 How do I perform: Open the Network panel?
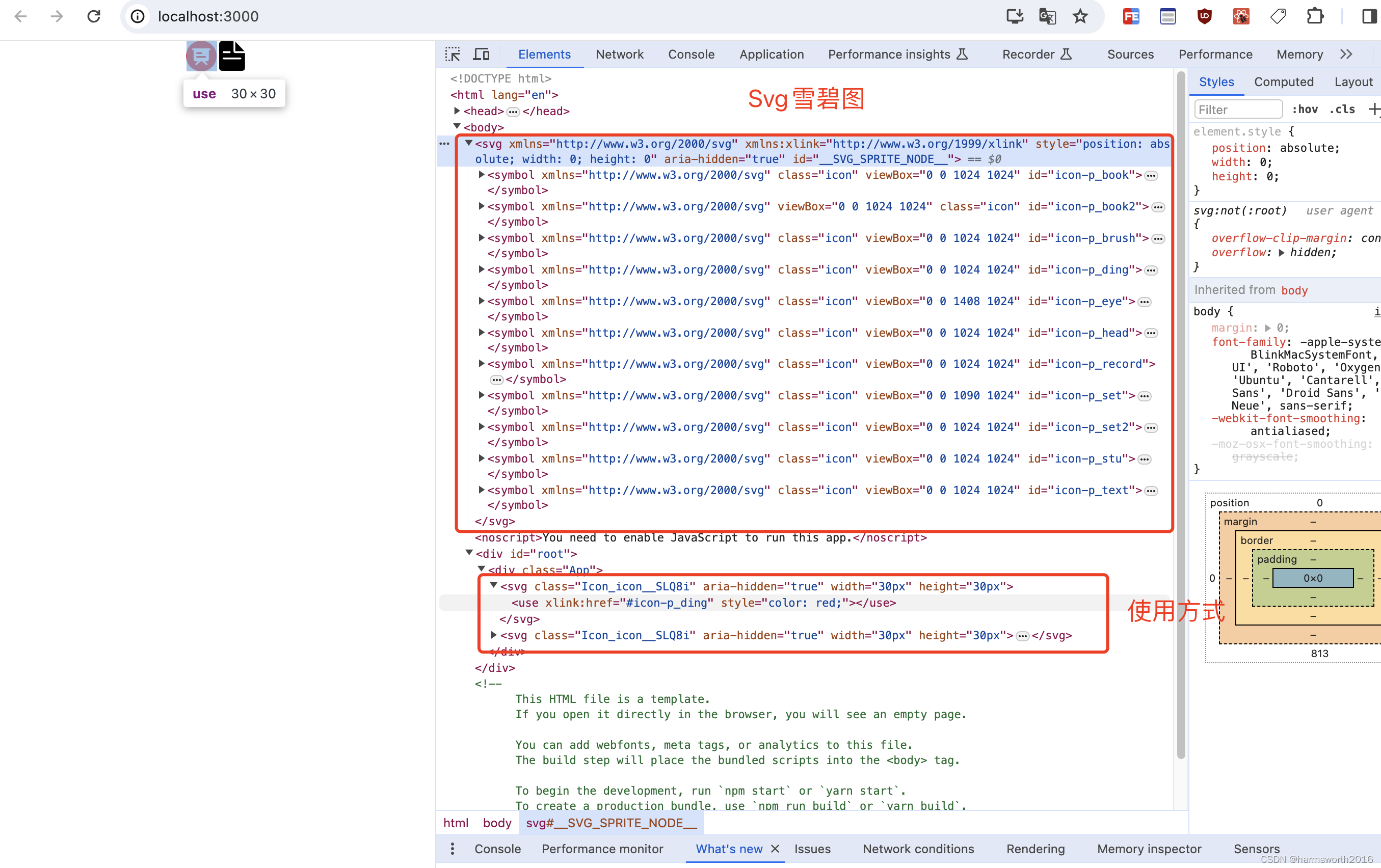click(620, 54)
